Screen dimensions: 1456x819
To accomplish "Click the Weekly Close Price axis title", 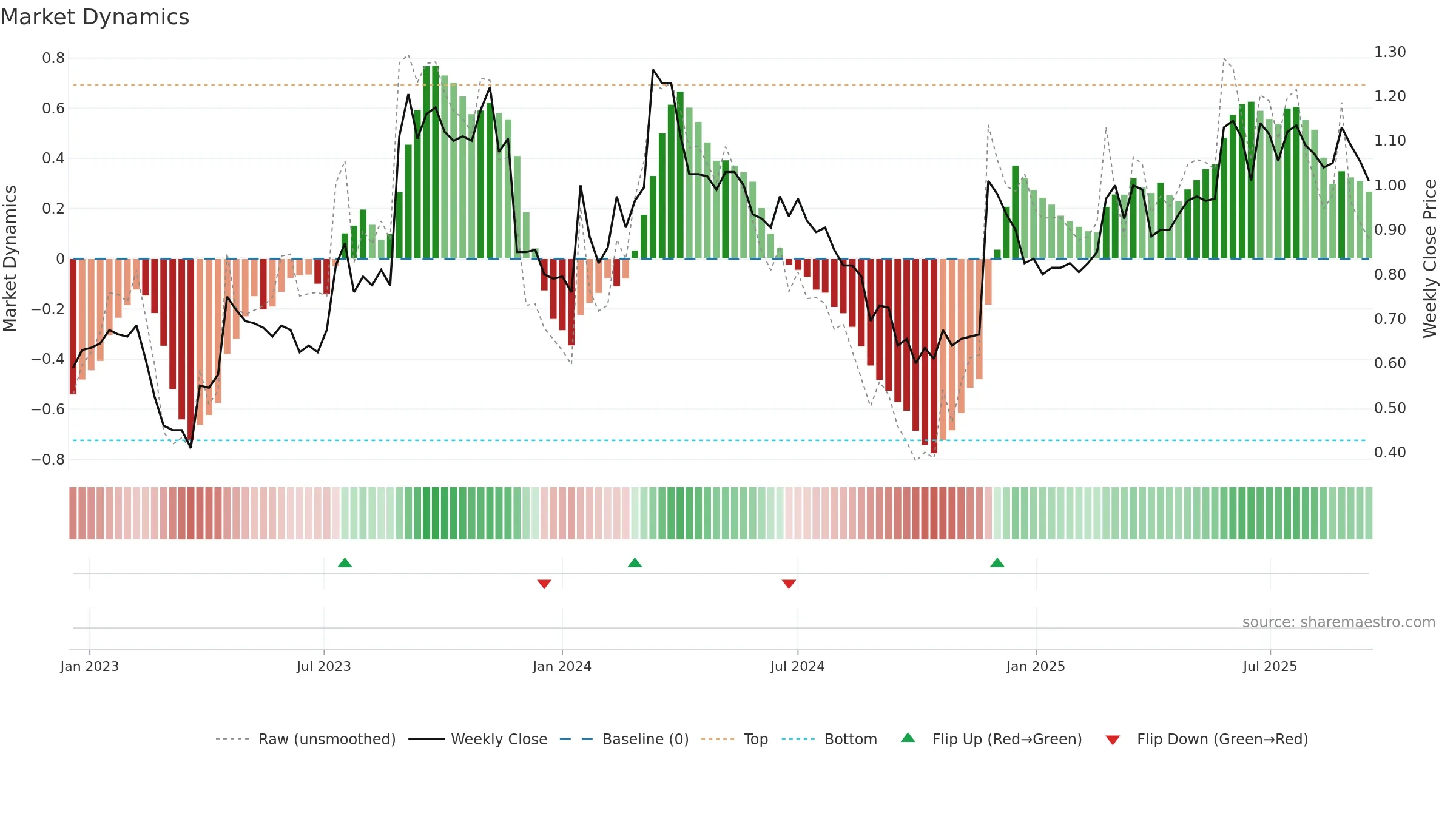I will click(1430, 258).
